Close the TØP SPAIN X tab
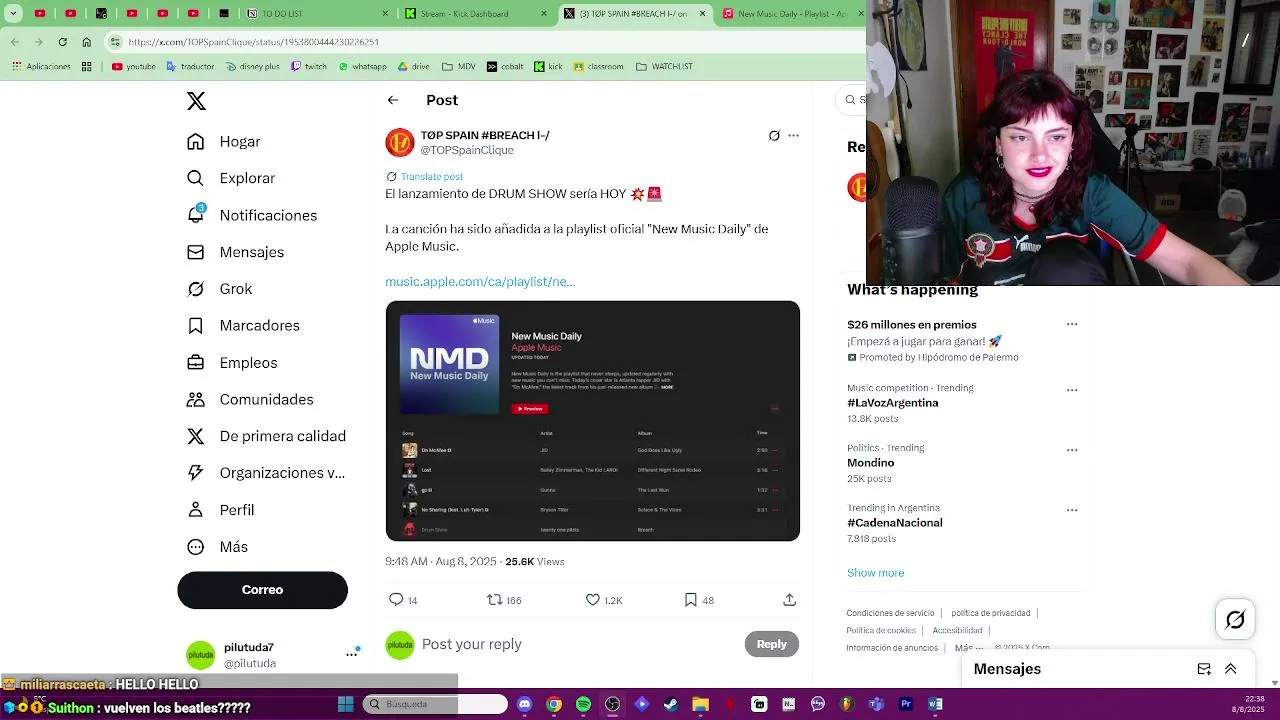The image size is (1280, 720). pos(702,14)
